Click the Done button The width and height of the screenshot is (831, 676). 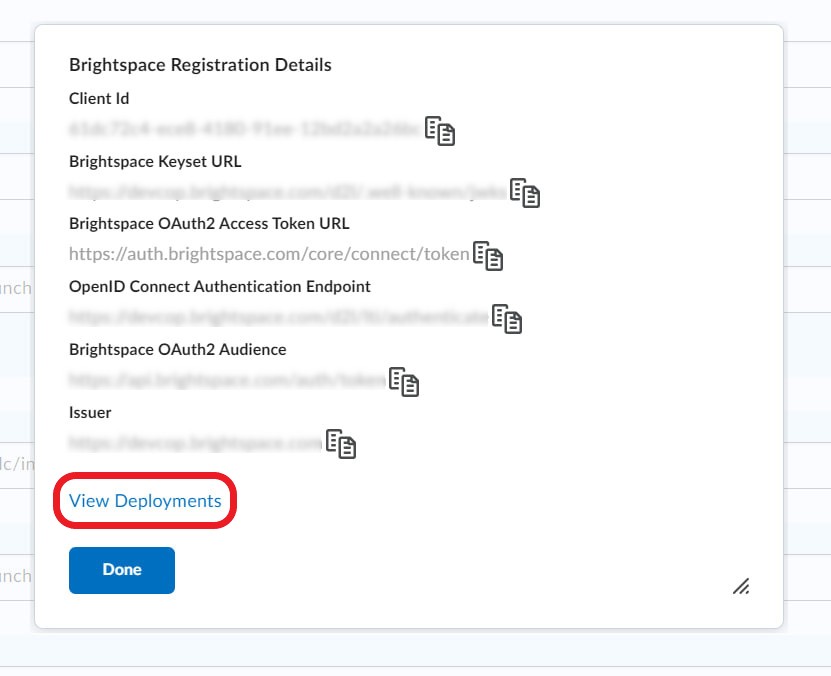122,570
